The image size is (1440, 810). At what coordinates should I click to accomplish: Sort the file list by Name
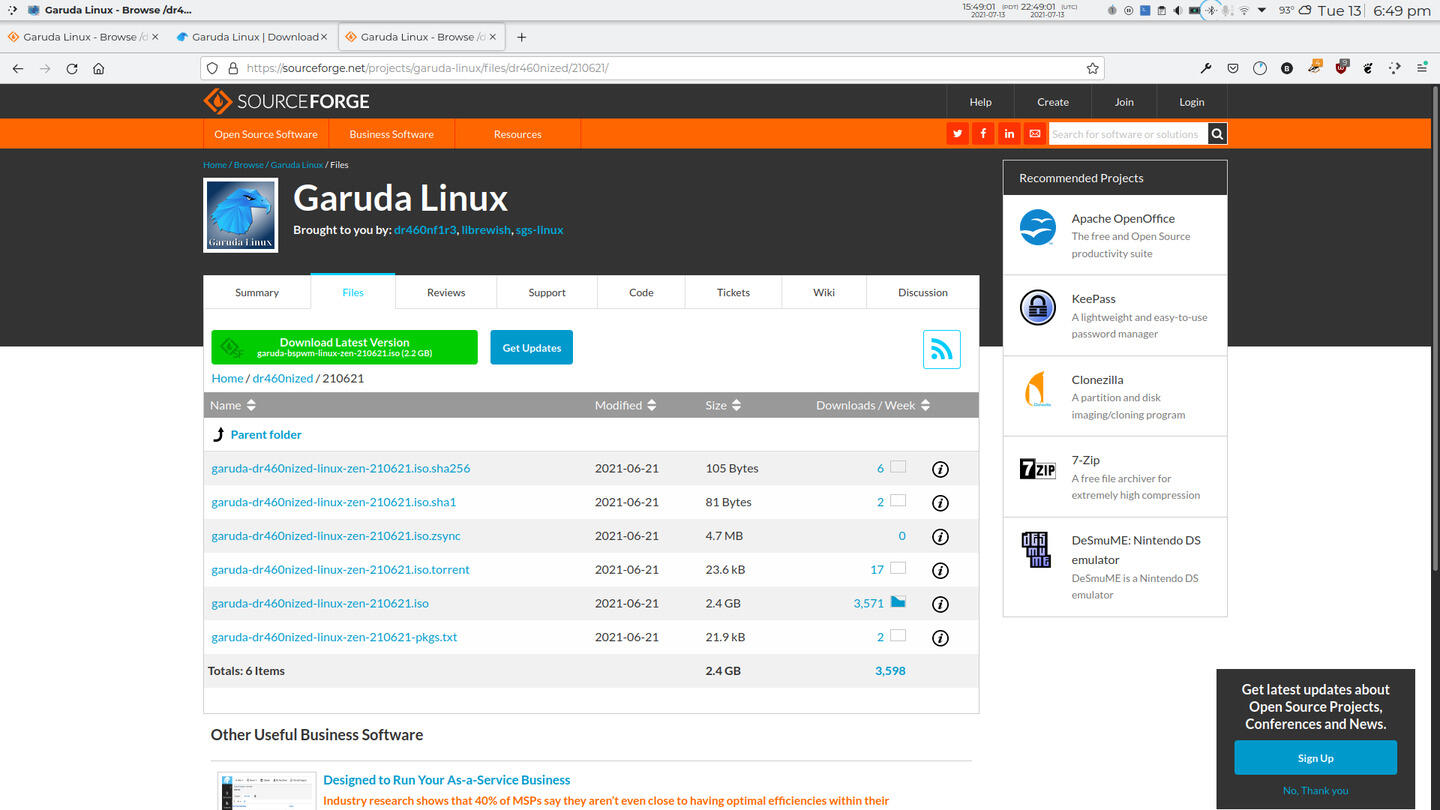tap(233, 405)
